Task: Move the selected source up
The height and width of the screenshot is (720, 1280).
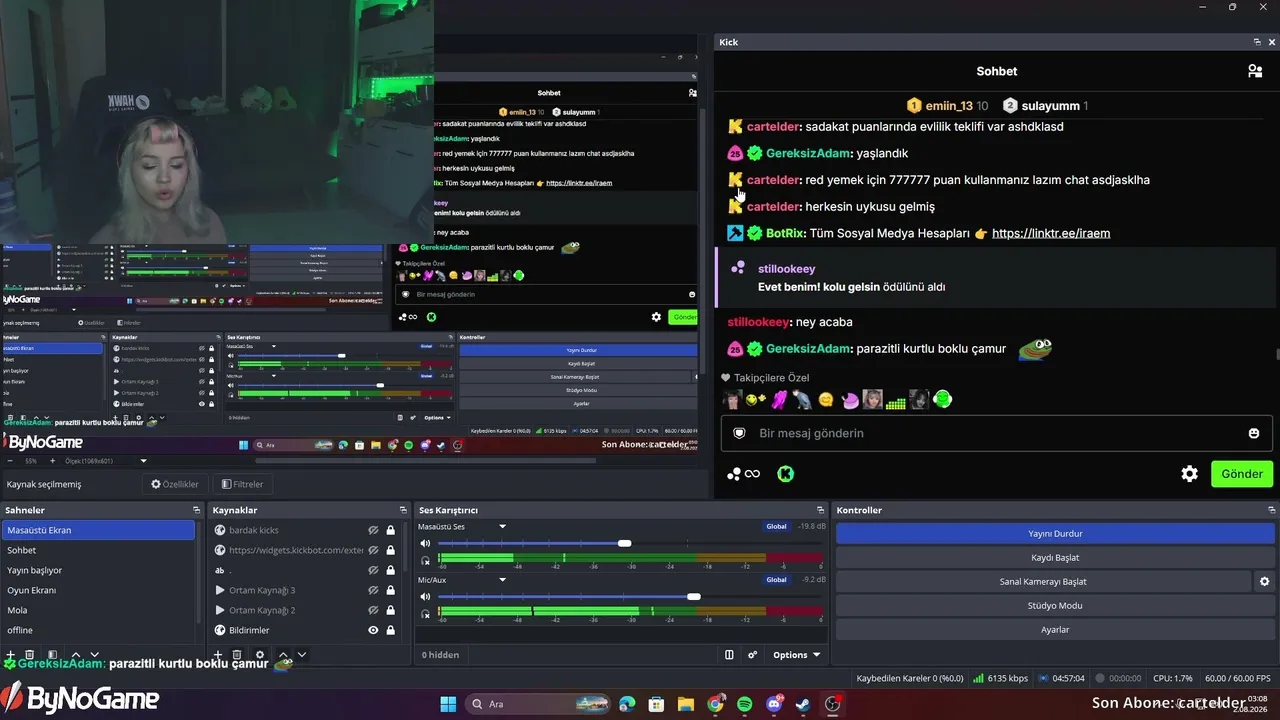Action: click(x=283, y=655)
